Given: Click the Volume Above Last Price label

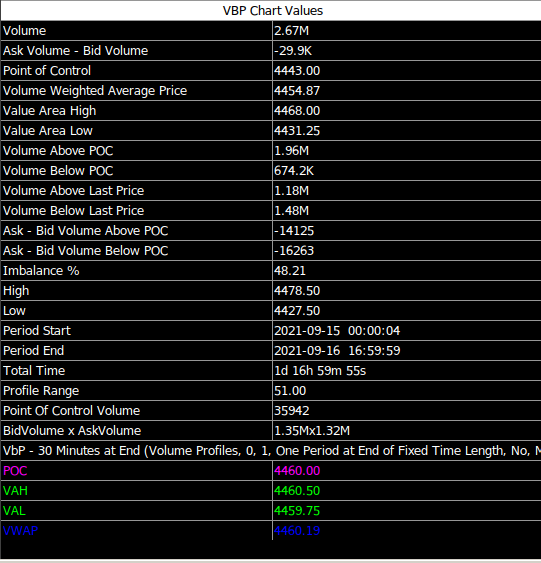Looking at the screenshot, I should pyautogui.click(x=74, y=191).
